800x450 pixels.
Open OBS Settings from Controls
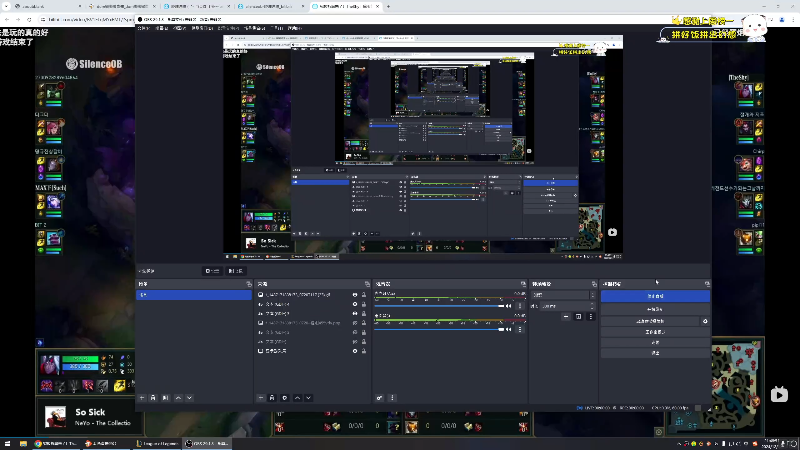[655, 342]
